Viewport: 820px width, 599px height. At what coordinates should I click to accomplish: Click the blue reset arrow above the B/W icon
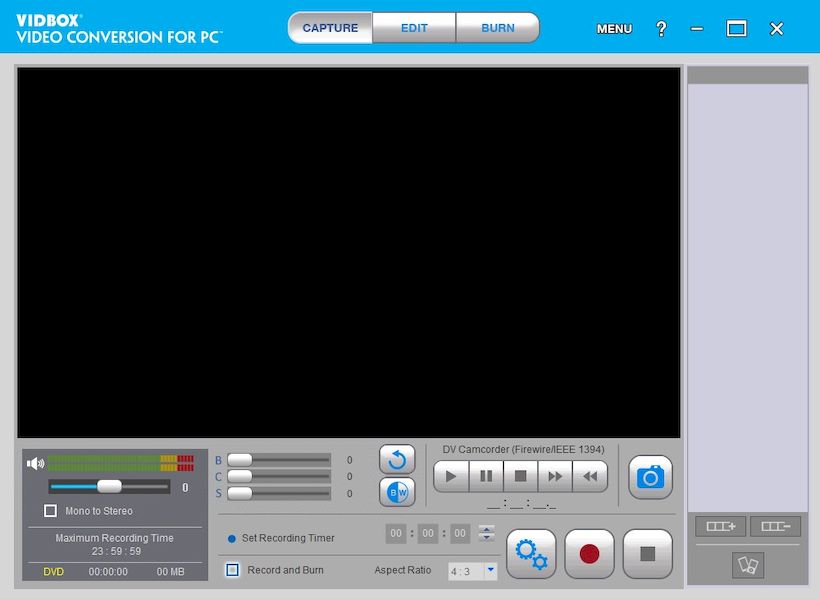tap(397, 459)
